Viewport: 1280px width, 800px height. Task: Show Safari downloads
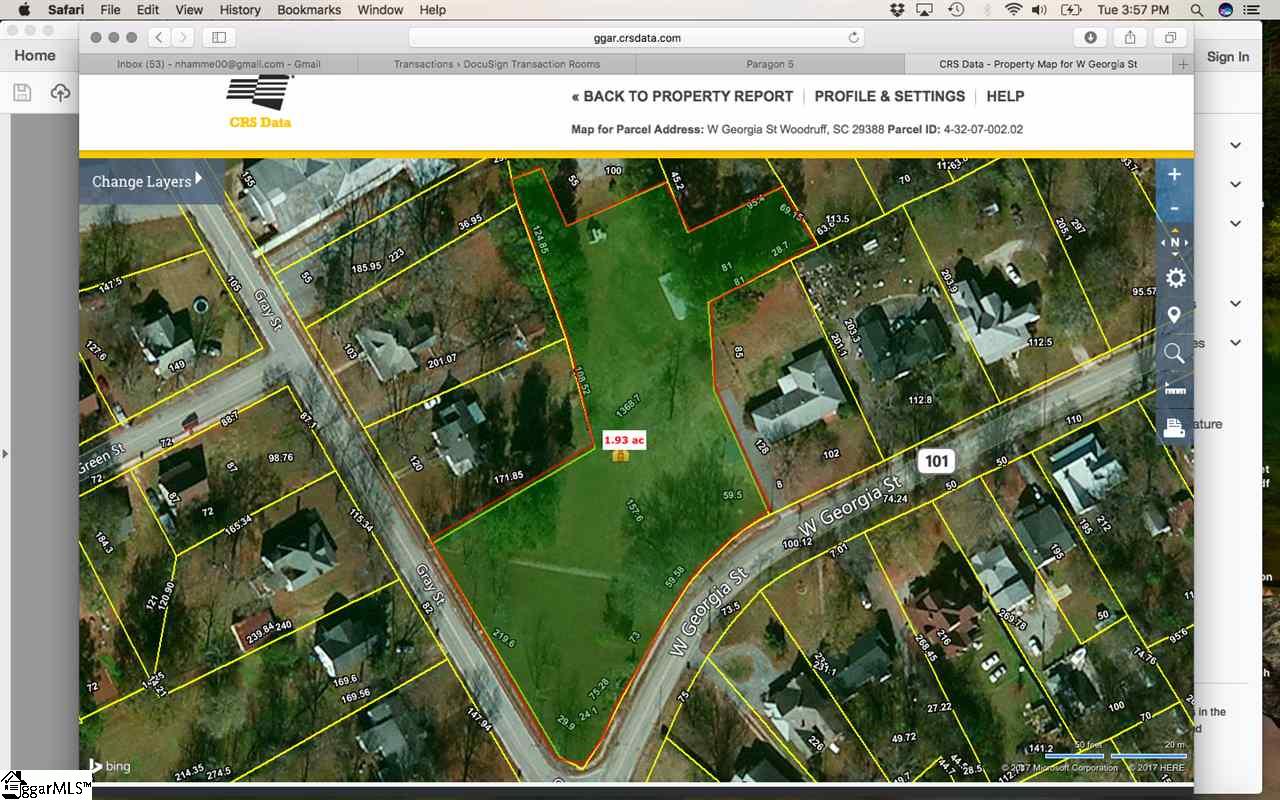coord(1090,37)
